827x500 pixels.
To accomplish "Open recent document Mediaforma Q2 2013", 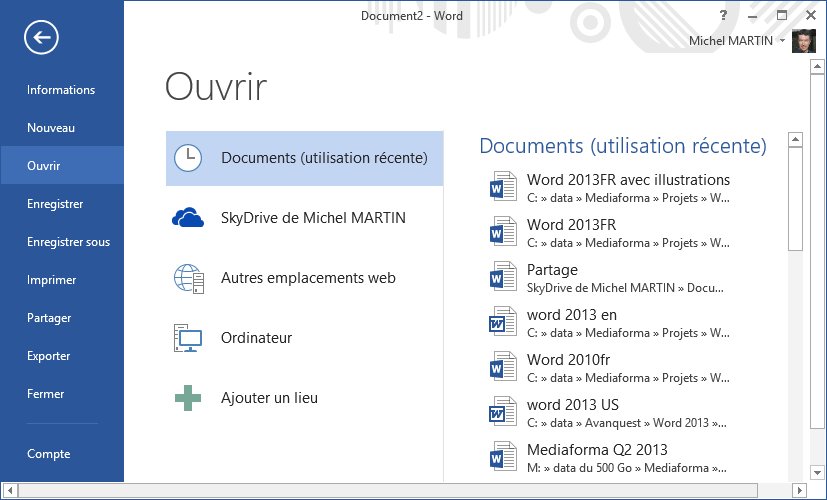I will click(597, 450).
